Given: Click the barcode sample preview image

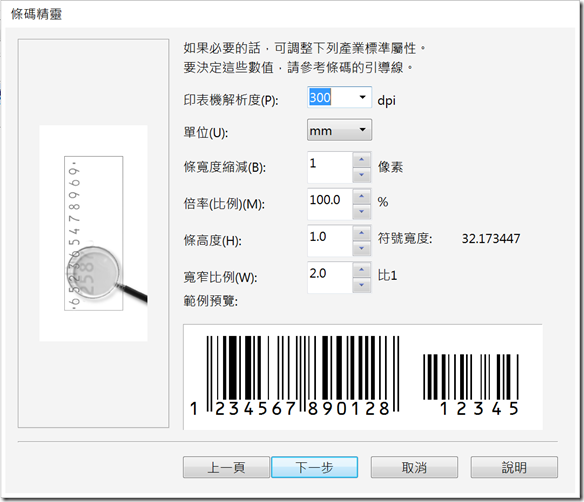Looking at the screenshot, I should pyautogui.click(x=363, y=377).
